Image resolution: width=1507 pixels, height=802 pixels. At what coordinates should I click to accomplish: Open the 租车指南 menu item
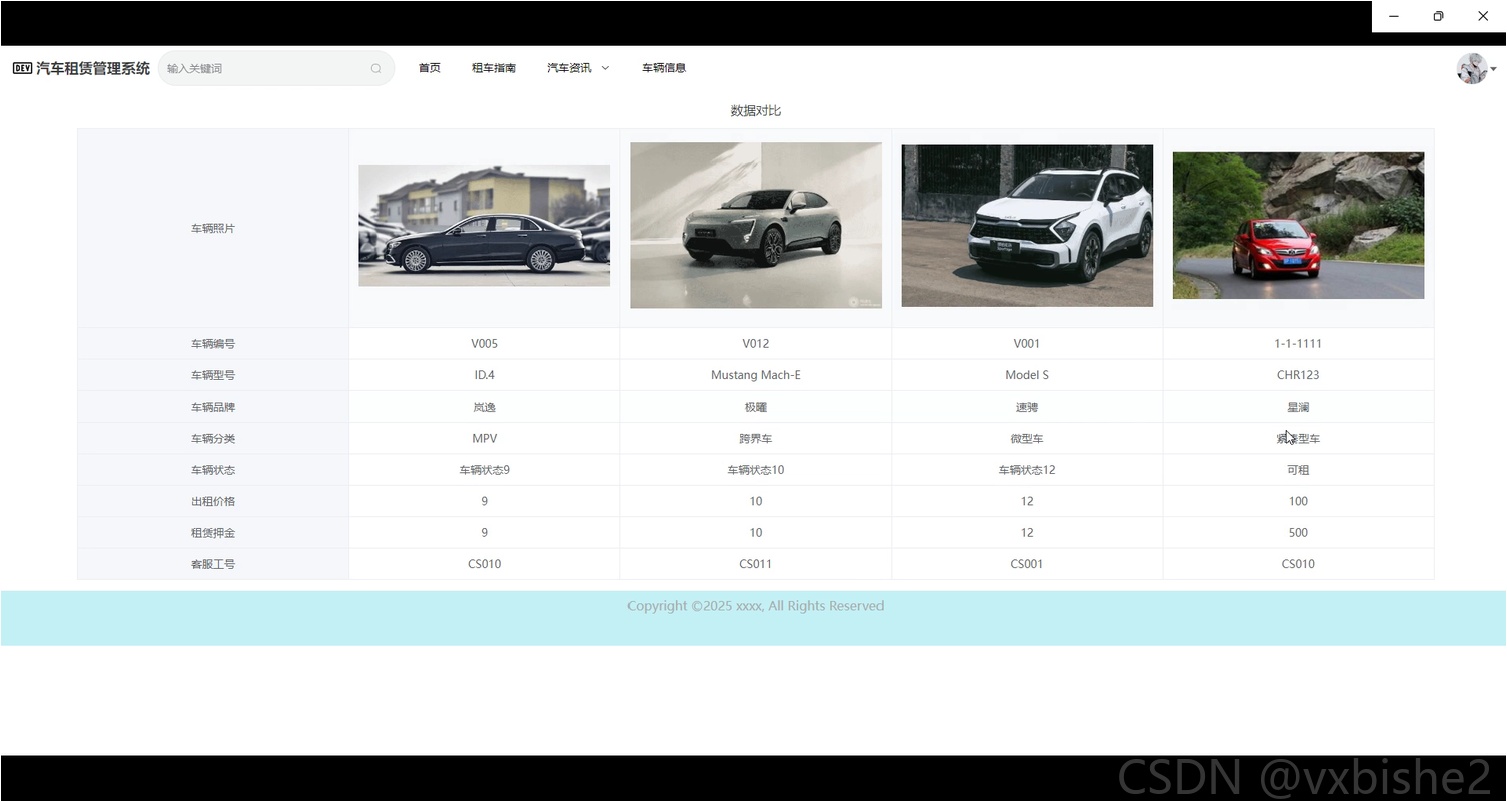pos(494,68)
